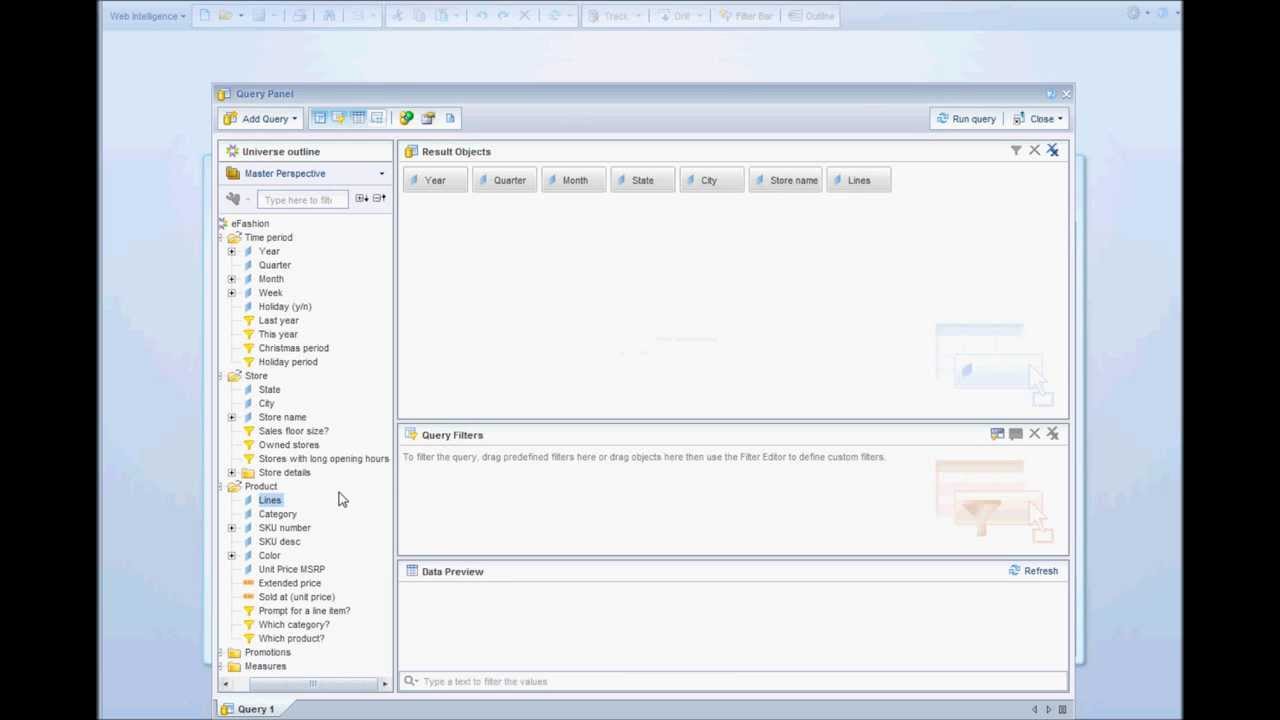
Task: Click Remove icon in Result Objects header
Action: [1034, 151]
